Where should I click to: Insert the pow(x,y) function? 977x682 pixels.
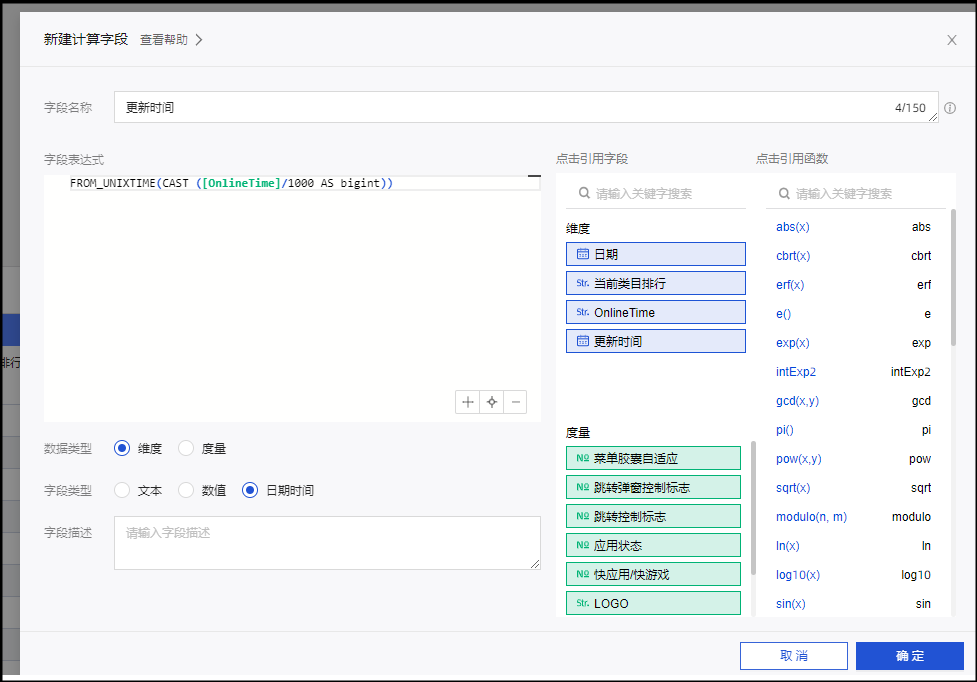click(x=799, y=459)
